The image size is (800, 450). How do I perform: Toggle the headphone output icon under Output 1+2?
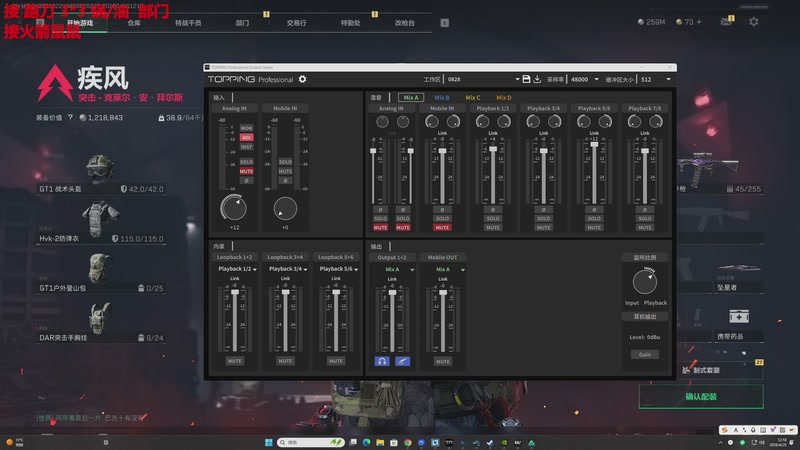[382, 361]
